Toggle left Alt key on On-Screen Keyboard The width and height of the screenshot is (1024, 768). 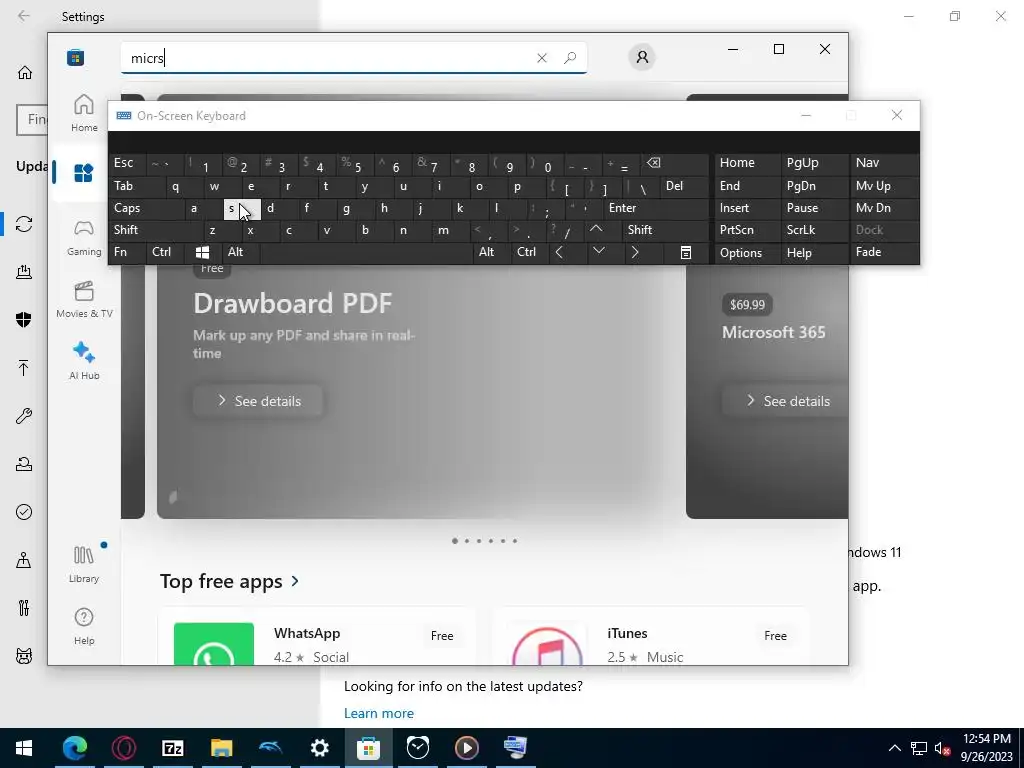(x=240, y=252)
